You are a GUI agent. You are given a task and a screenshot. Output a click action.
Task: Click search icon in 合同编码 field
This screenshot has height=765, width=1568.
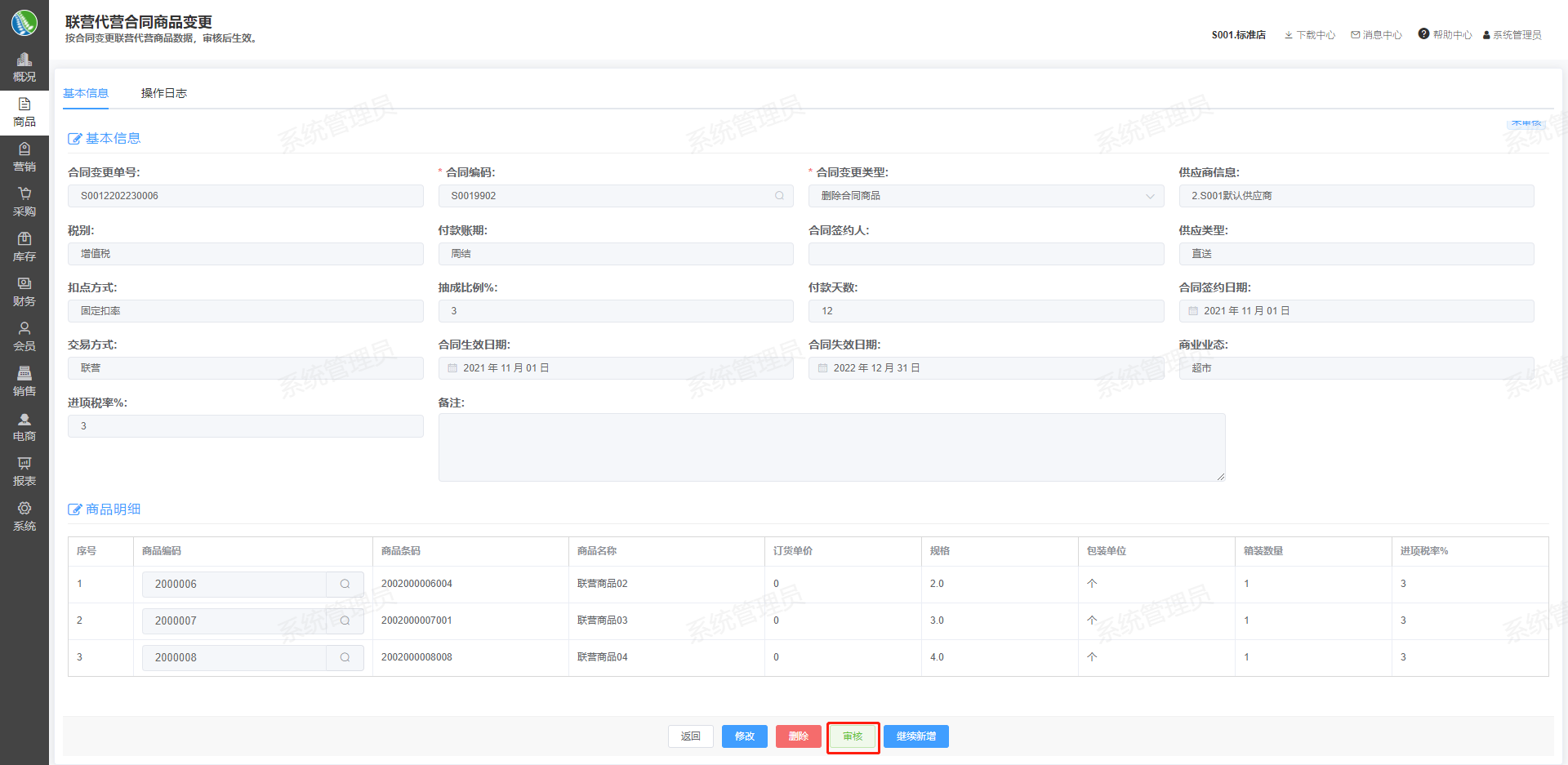pyautogui.click(x=779, y=196)
